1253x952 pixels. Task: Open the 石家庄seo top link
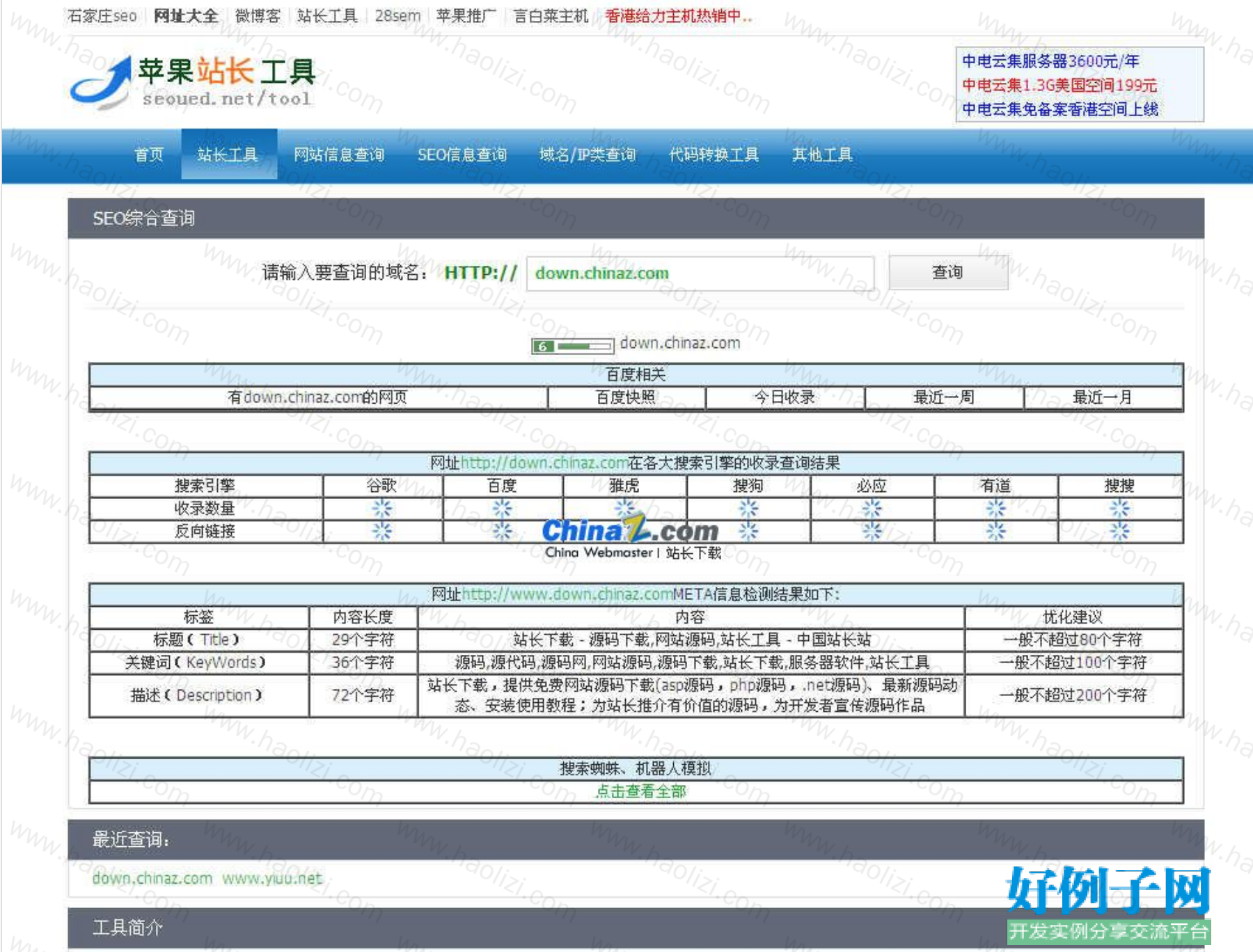click(102, 16)
